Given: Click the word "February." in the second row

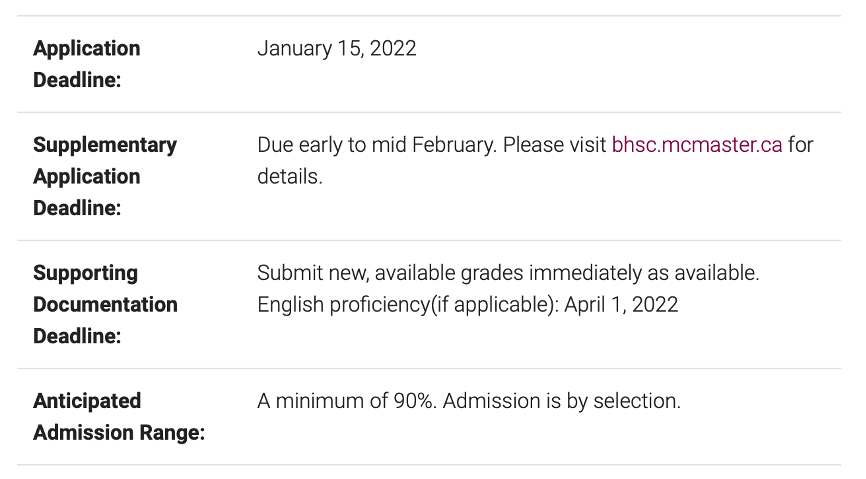Looking at the screenshot, I should pos(454,145).
